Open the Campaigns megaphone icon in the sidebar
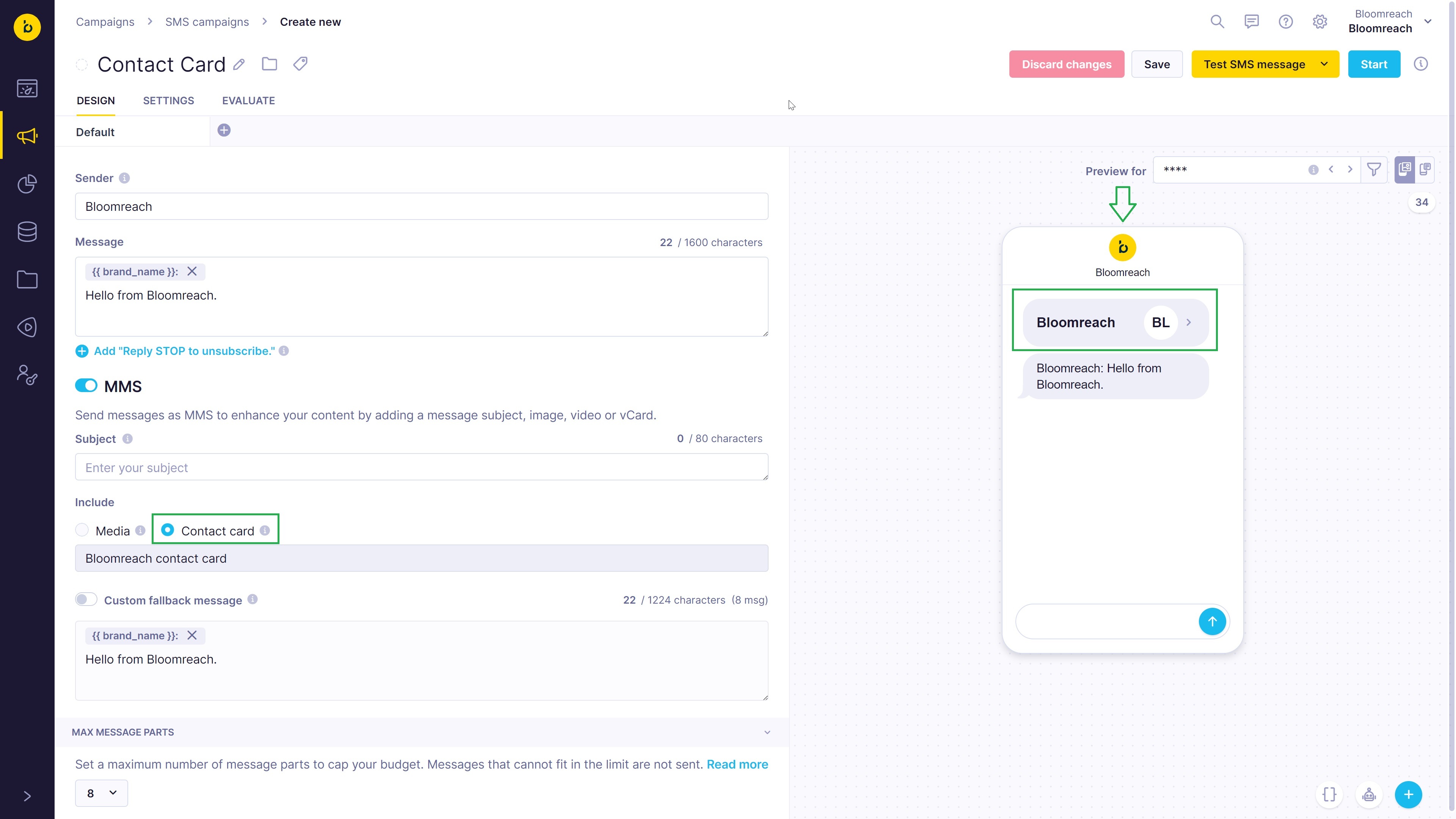The width and height of the screenshot is (1456, 819). [x=27, y=136]
